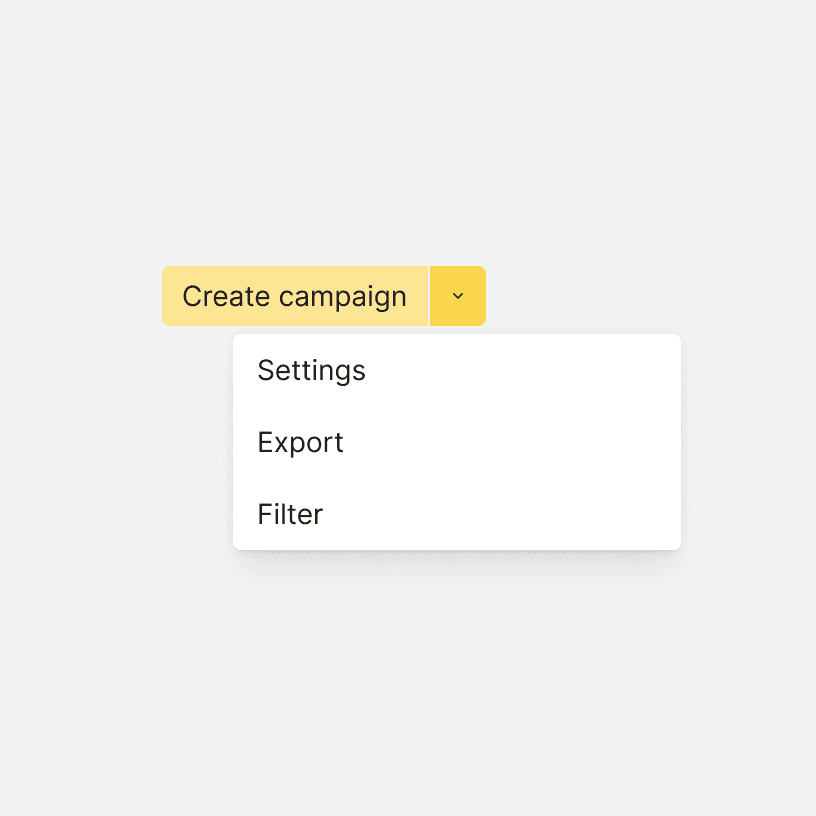816x816 pixels.
Task: Launch campaign creation via the main button
Action: pyautogui.click(x=294, y=296)
